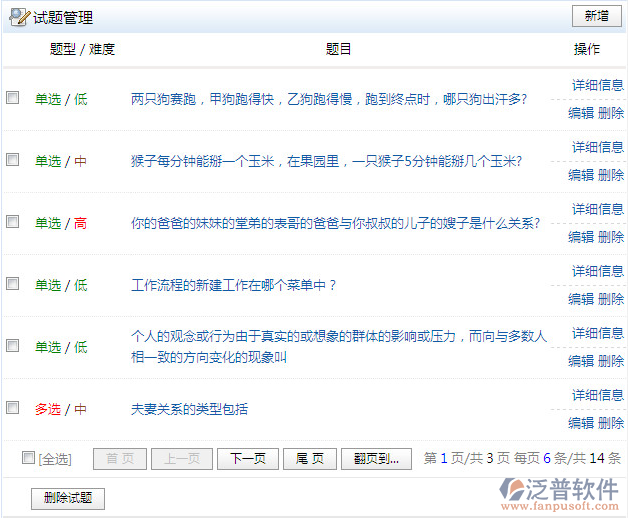Open 详细信息 for 你的爸爸的妹妹 row
629x522 pixels.
pyautogui.click(x=598, y=209)
